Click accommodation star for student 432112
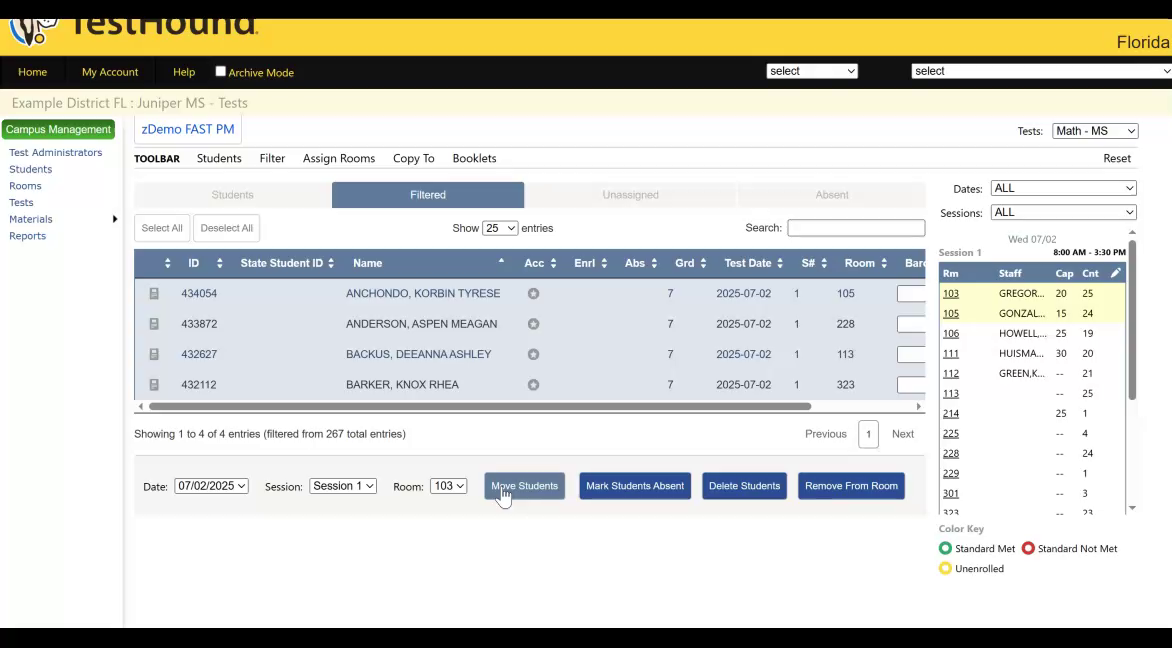The width and height of the screenshot is (1172, 648). click(533, 385)
